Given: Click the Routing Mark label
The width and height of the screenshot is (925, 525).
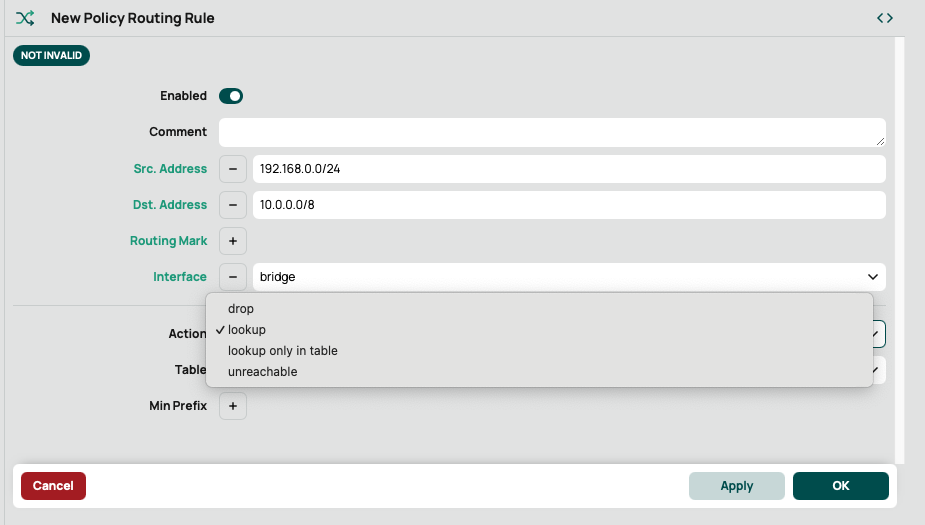Looking at the screenshot, I should point(168,241).
